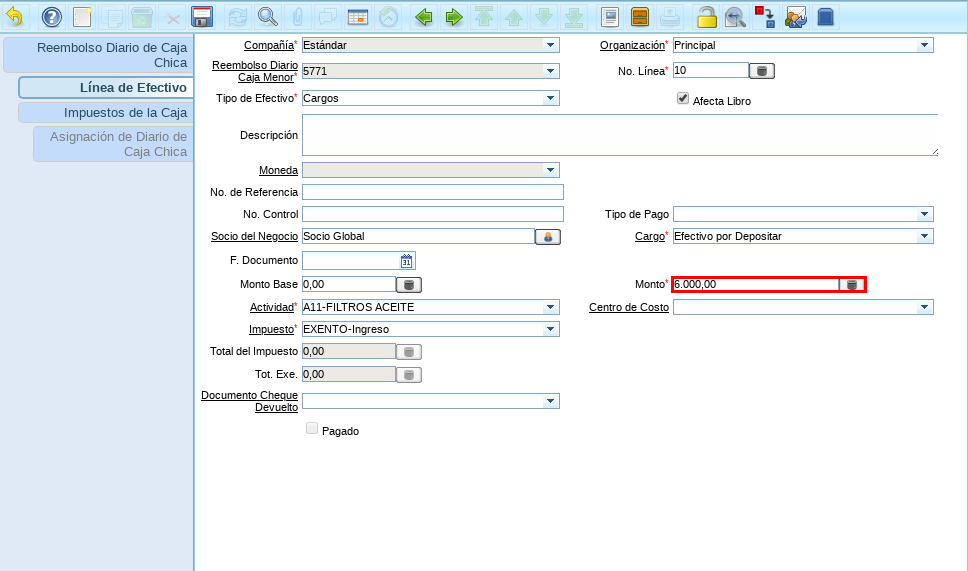Jump to the first record arrow icon

pos(484,17)
